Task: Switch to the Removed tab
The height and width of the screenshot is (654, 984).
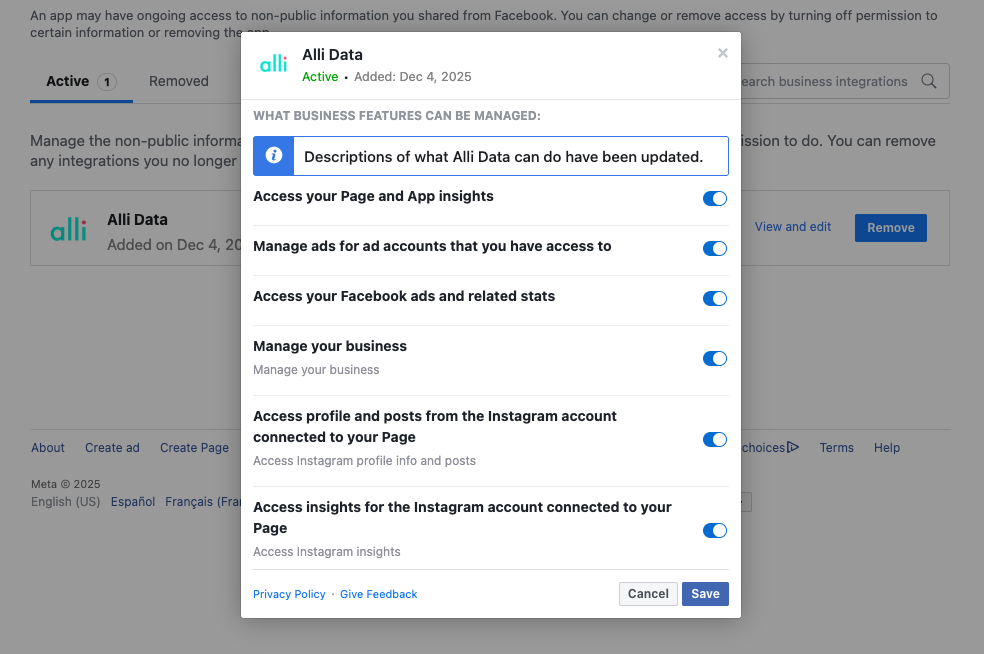Action: click(x=179, y=82)
